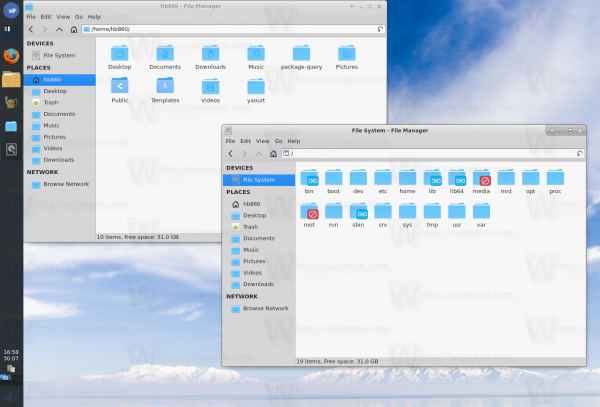600x407 pixels.
Task: Click the up-directory arrow in hb860 window
Action: (x=59, y=29)
